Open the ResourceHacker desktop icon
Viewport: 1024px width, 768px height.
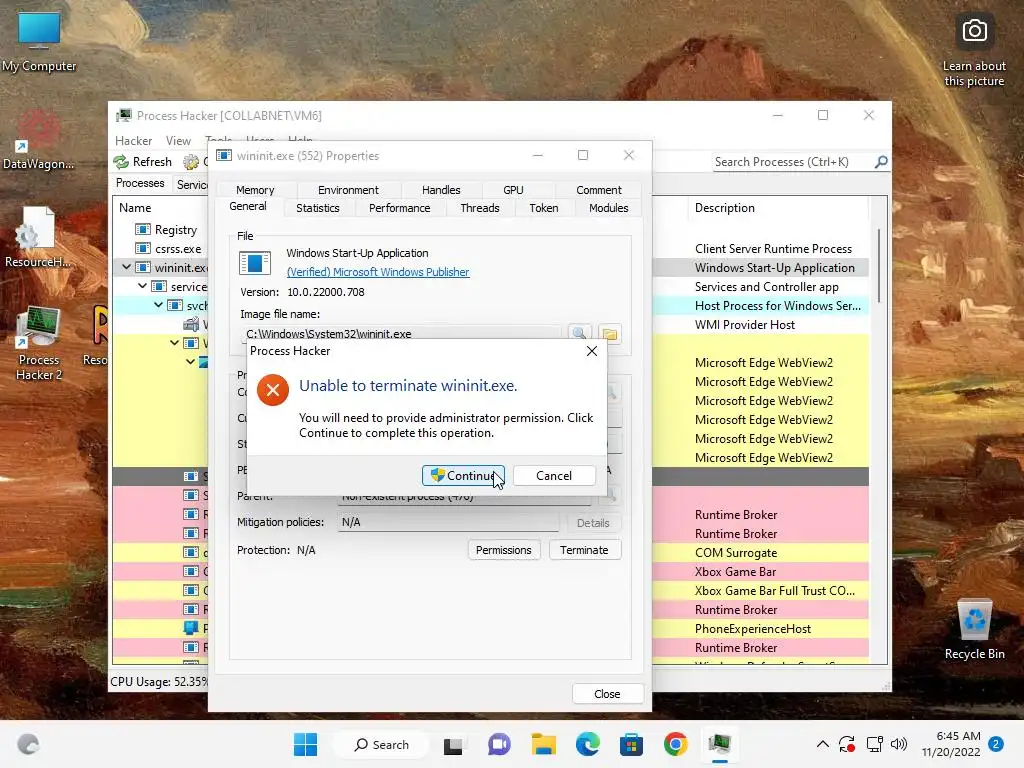coord(38,237)
